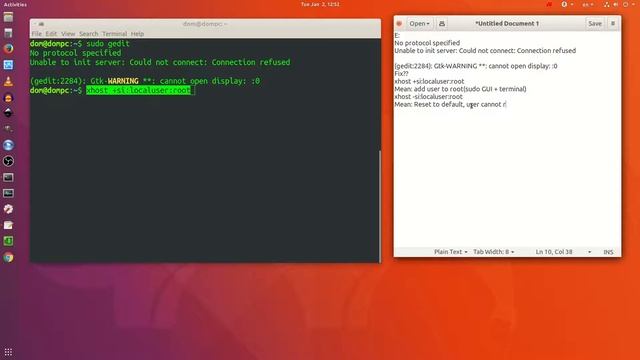This screenshot has width=640, height=360.
Task: Close the gedit window
Action: point(399,24)
